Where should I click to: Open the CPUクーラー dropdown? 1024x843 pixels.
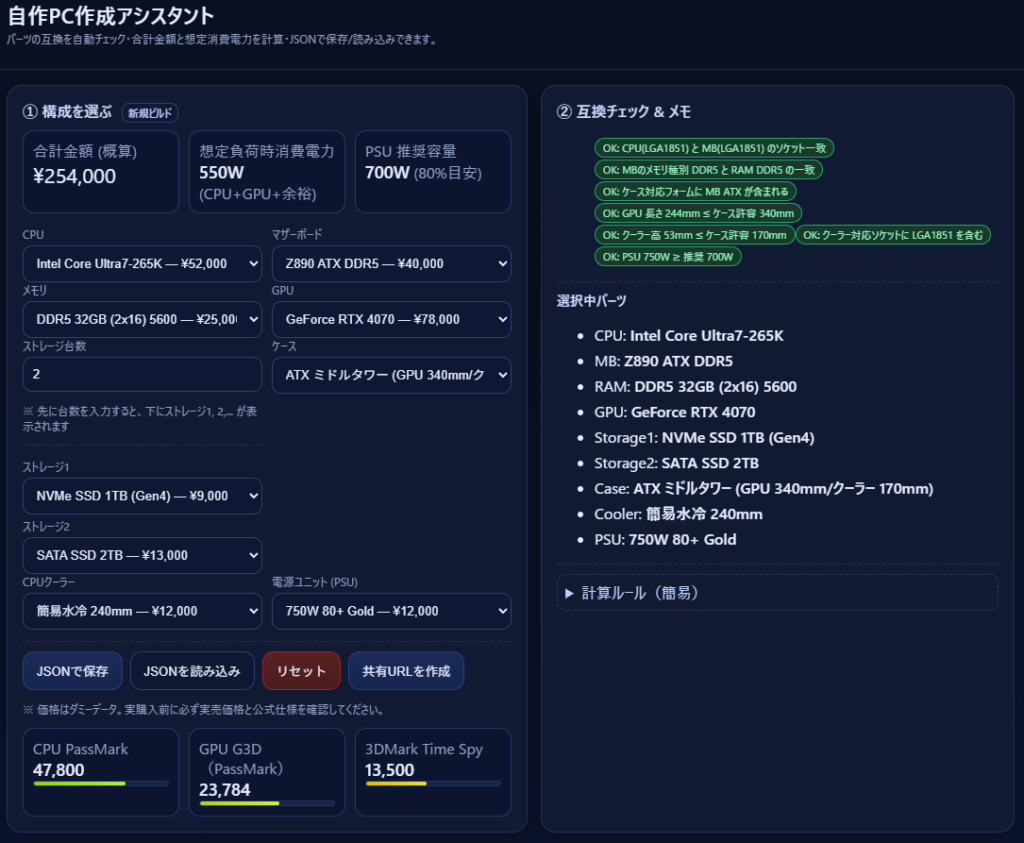(142, 611)
